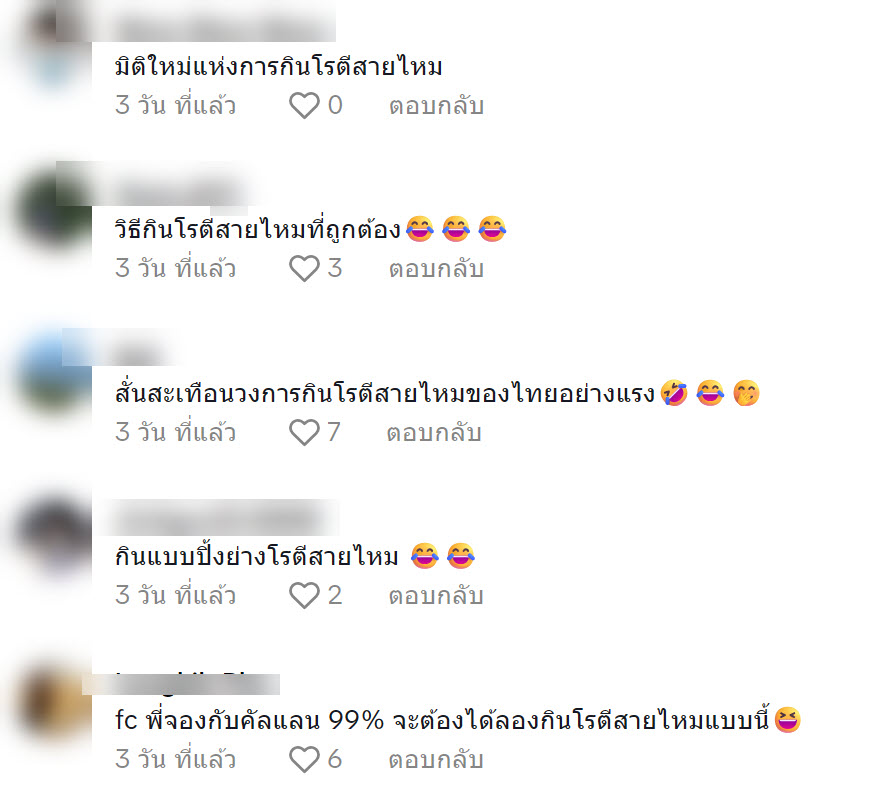Open avatar beside สั่นสะเทือนวงการ comment
This screenshot has height=797, width=881.
pos(55,375)
